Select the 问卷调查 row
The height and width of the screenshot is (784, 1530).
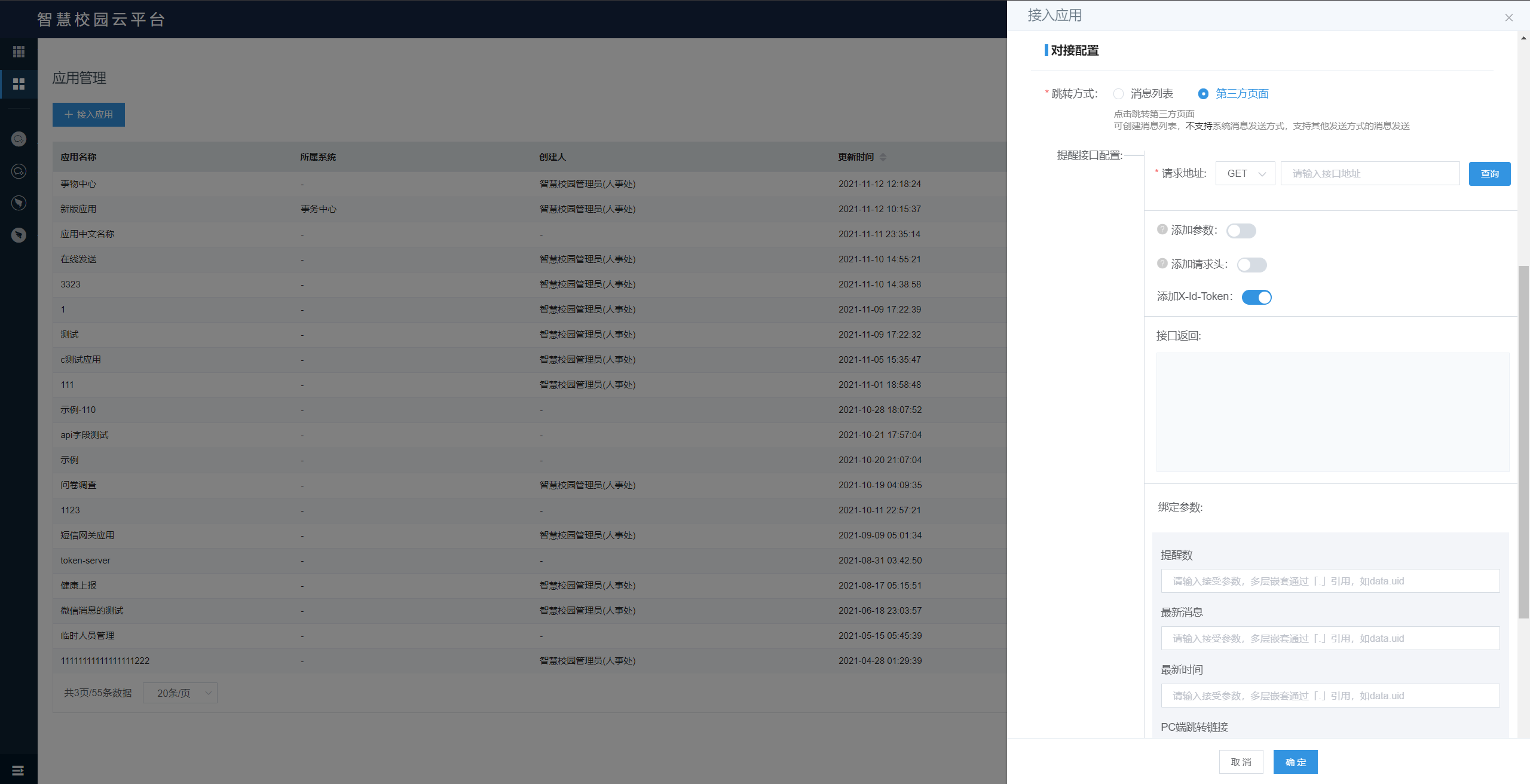530,485
